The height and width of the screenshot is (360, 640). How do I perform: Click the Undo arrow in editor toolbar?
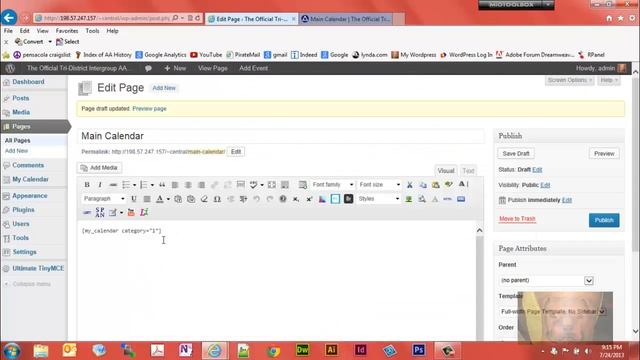click(257, 199)
